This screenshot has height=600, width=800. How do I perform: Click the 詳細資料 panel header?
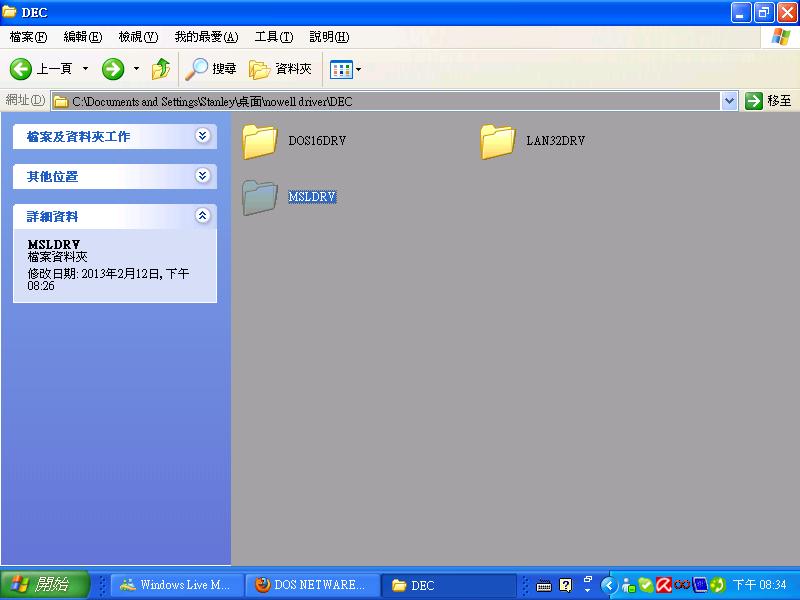(115, 216)
